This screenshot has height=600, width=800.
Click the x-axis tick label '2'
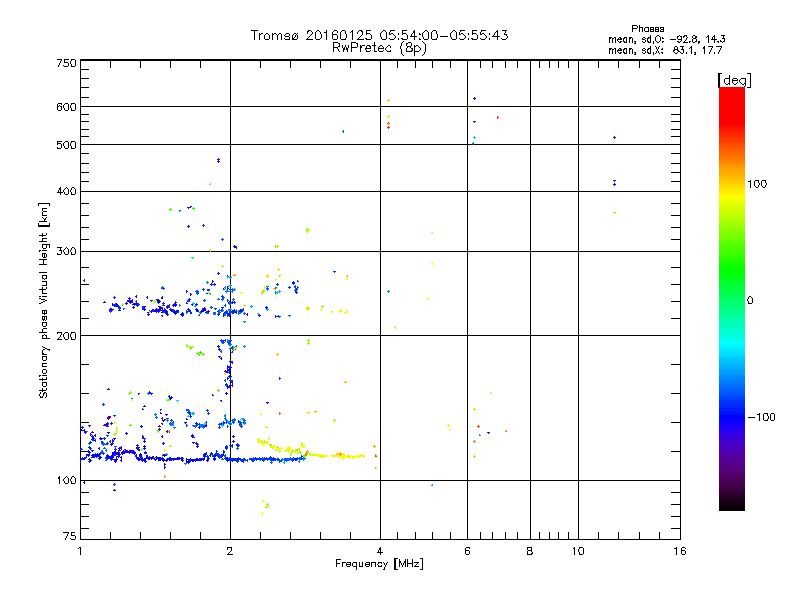tap(230, 551)
